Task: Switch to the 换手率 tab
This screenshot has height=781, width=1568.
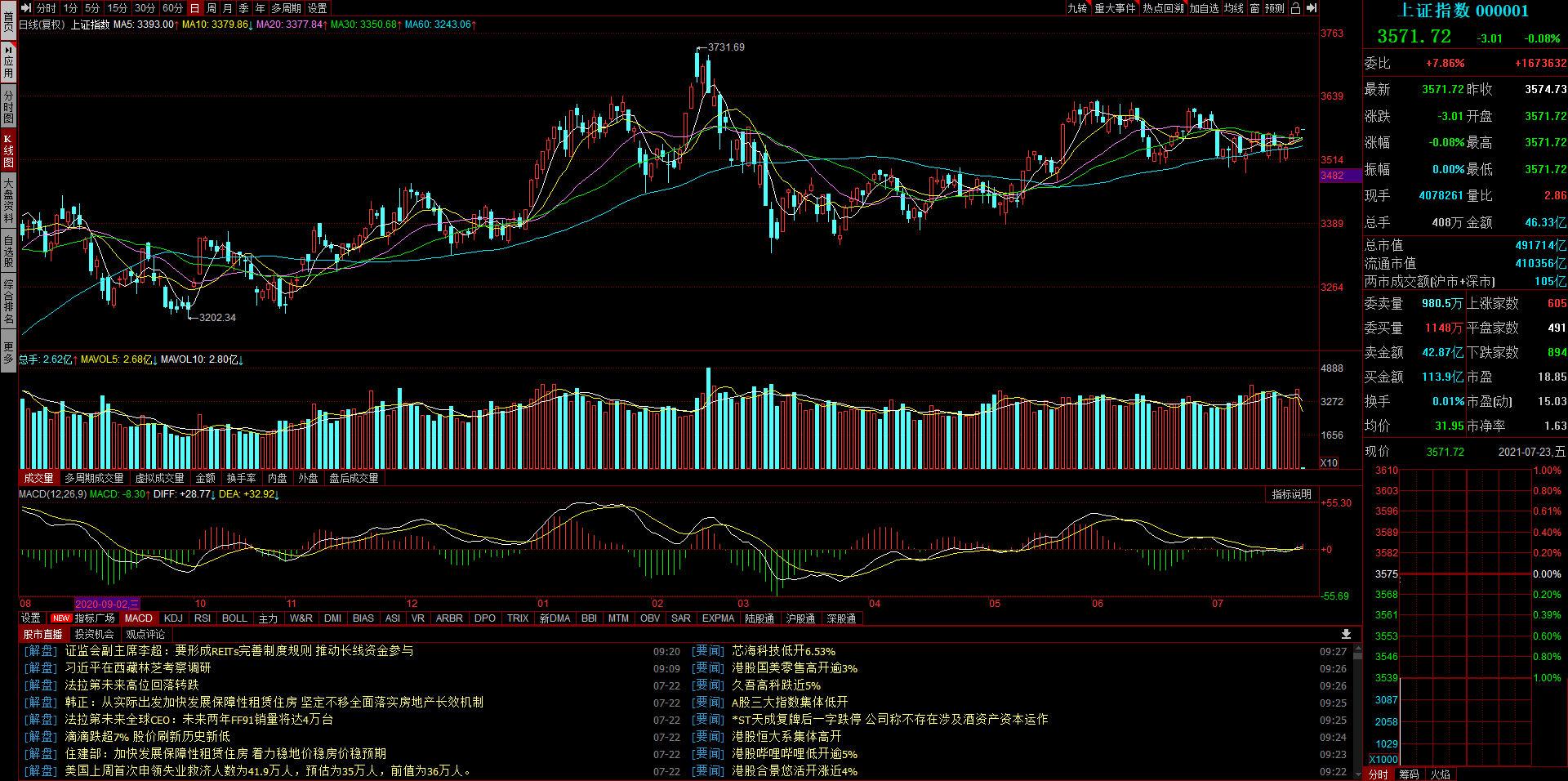Action: pos(242,478)
